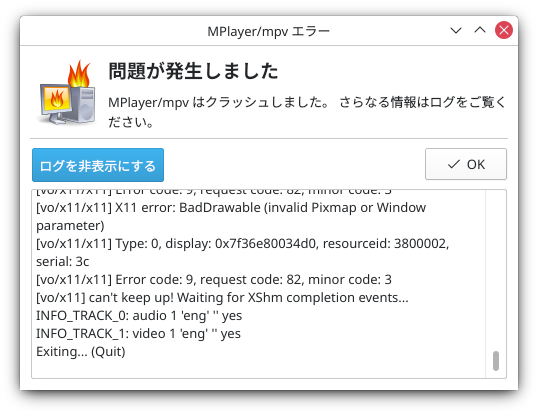Click the 'Type: 0, display: 0x7f36e80034d0' line
Image resolution: width=538 pixels, height=414 pixels.
[243, 244]
